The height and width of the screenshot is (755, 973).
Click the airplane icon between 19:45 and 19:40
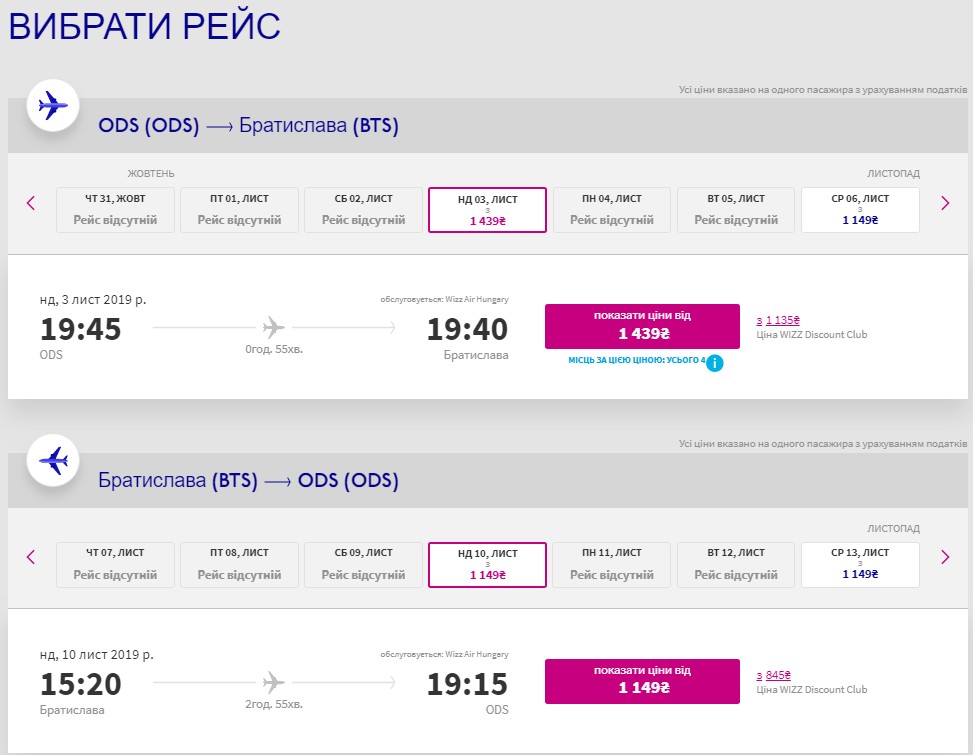click(273, 327)
